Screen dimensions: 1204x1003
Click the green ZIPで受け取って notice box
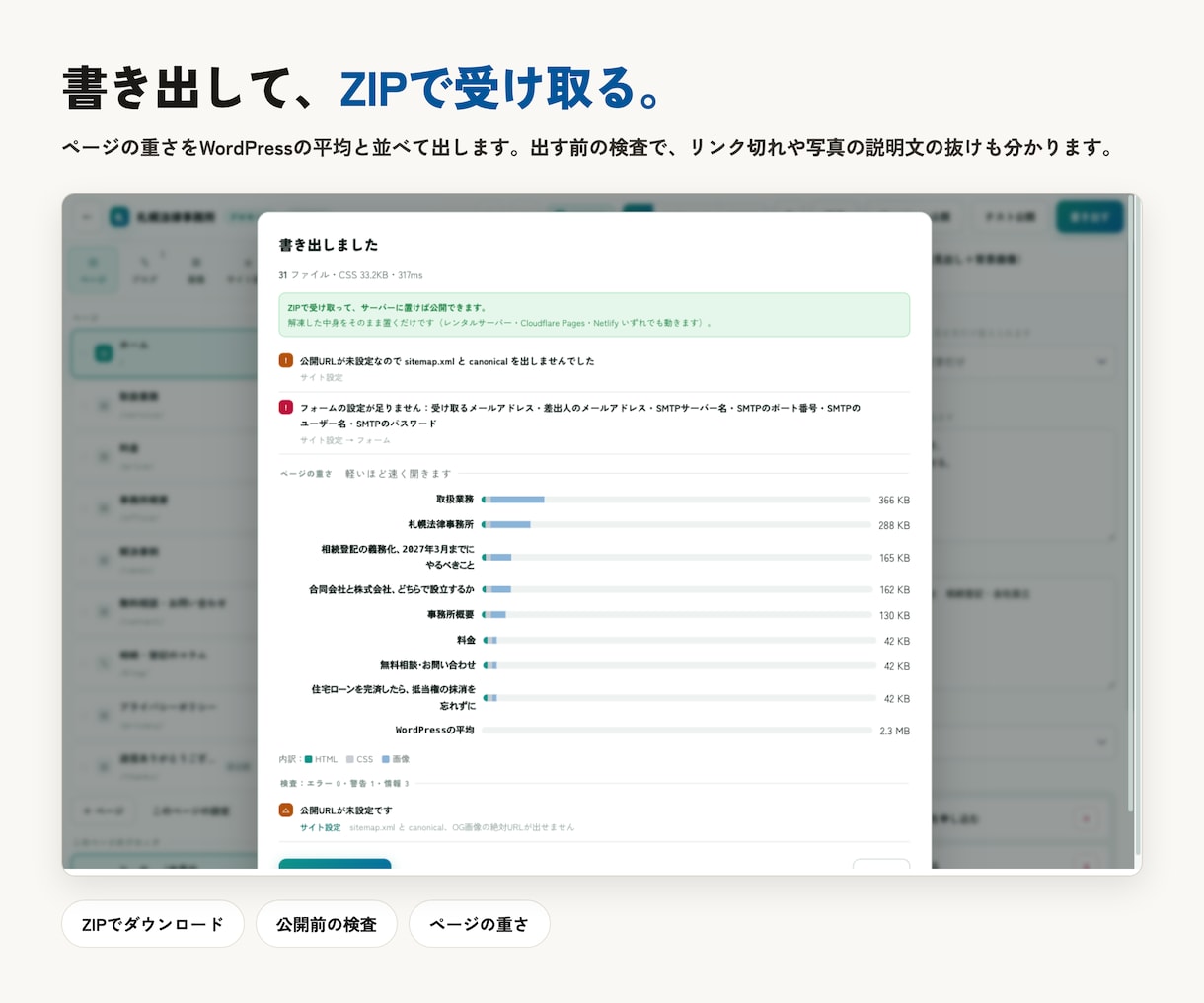(x=594, y=315)
